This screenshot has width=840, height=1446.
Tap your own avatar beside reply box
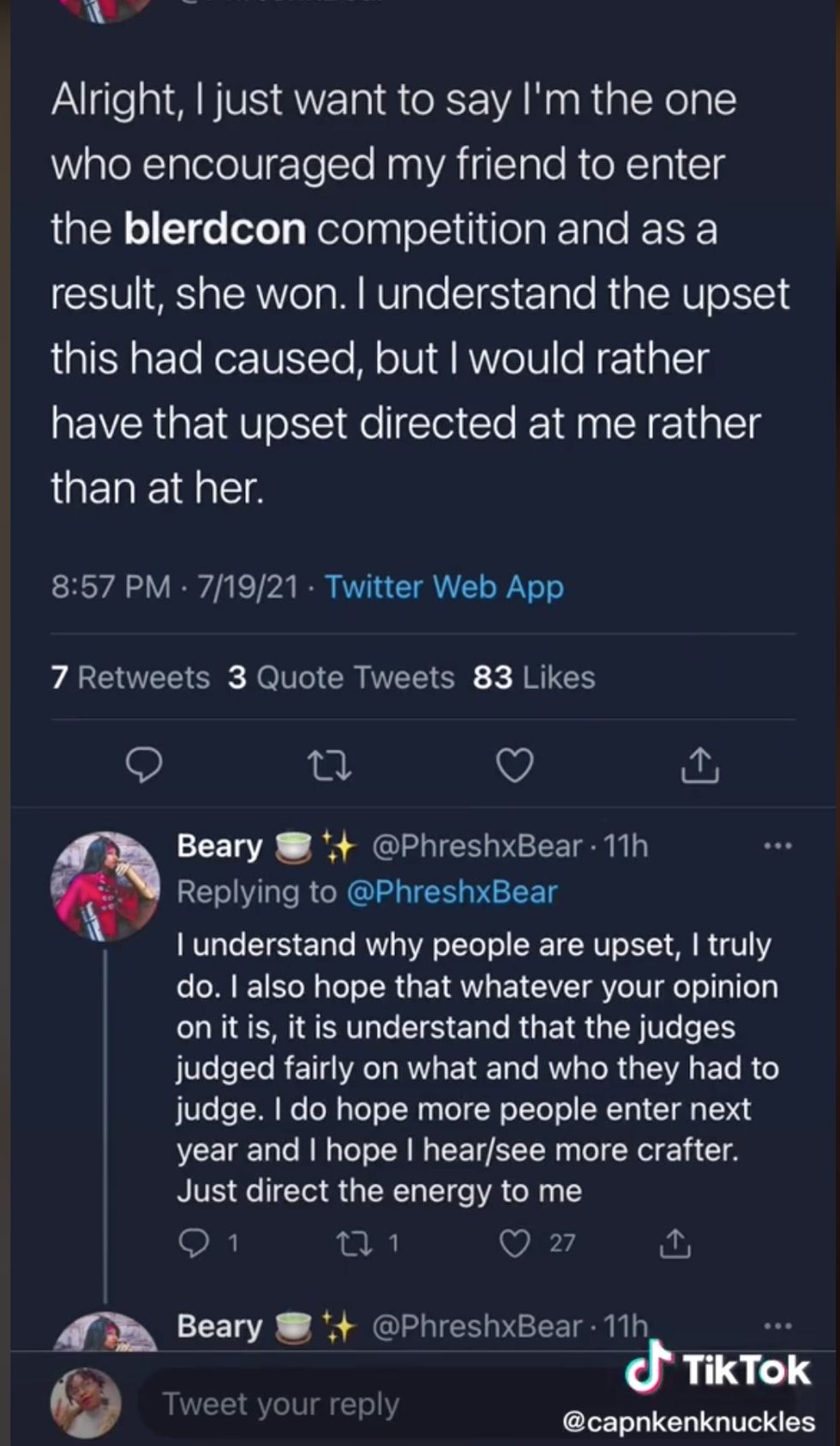click(86, 1402)
